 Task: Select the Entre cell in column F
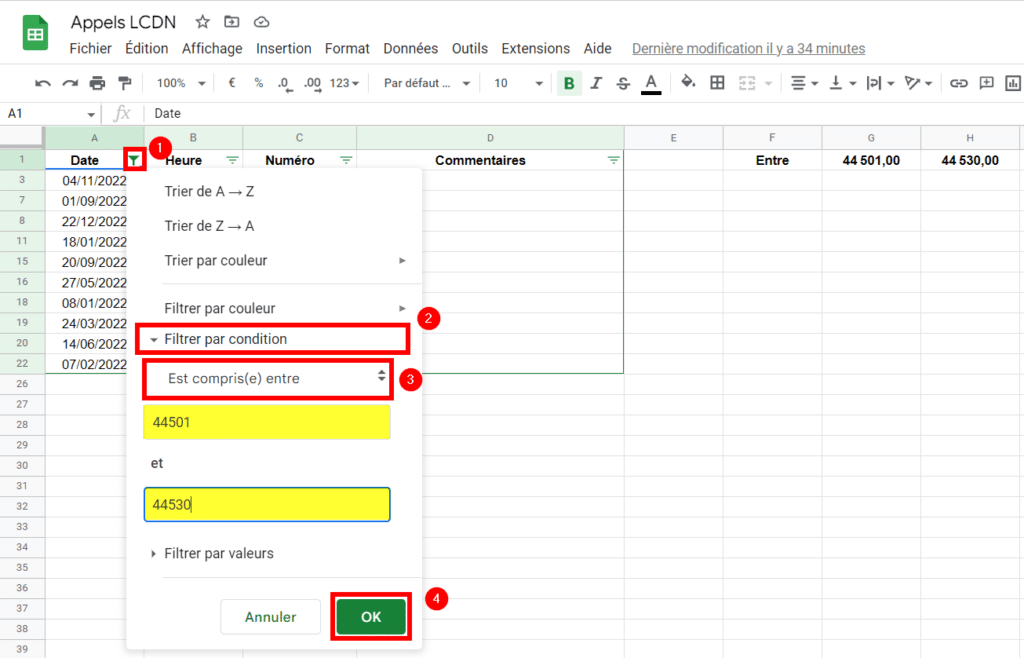(x=772, y=160)
